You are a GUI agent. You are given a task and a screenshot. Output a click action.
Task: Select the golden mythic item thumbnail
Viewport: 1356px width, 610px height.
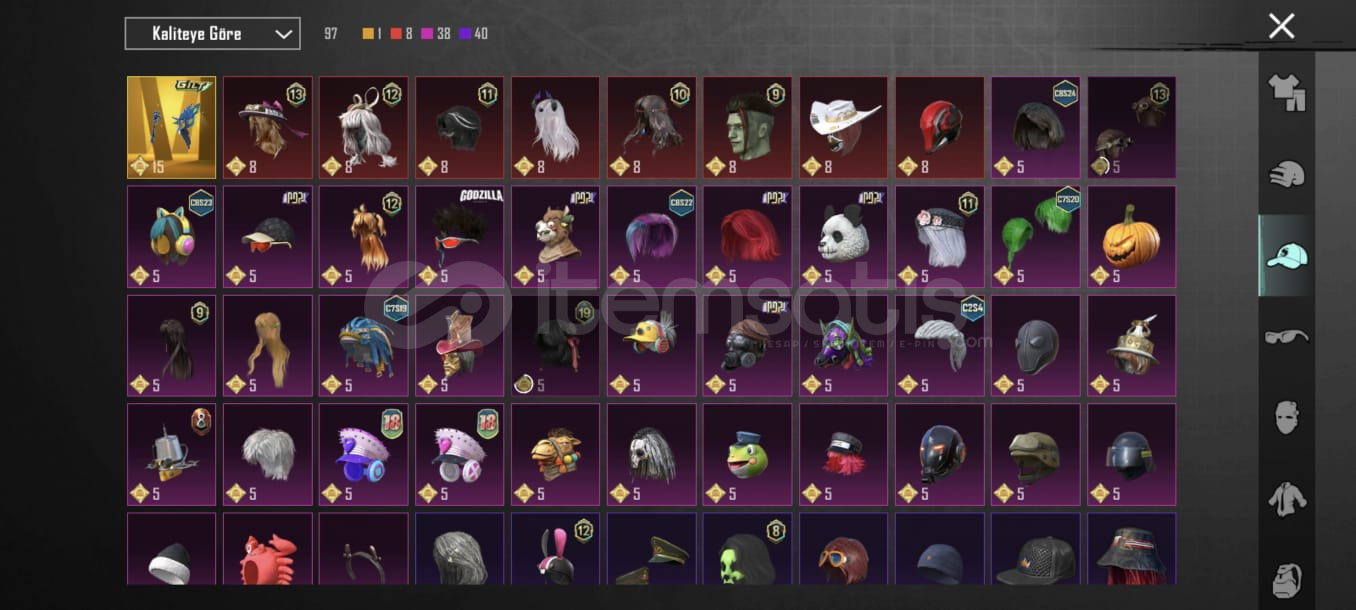[x=171, y=128]
